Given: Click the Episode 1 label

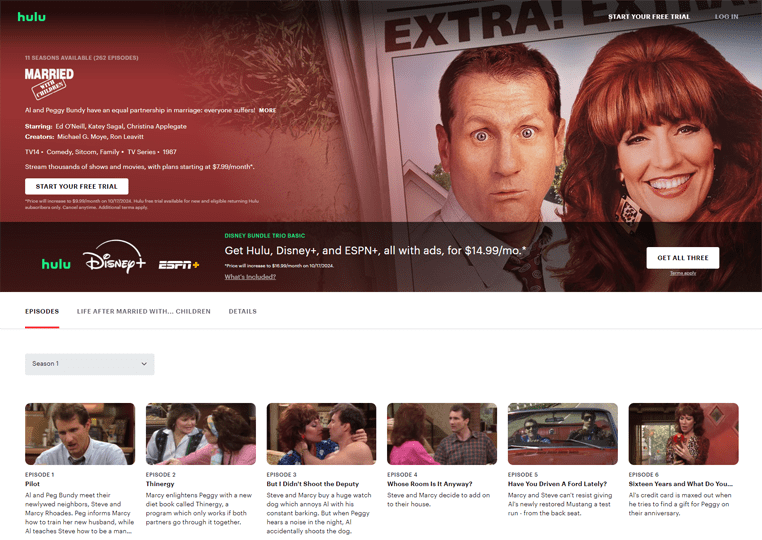Looking at the screenshot, I should 39,474.
